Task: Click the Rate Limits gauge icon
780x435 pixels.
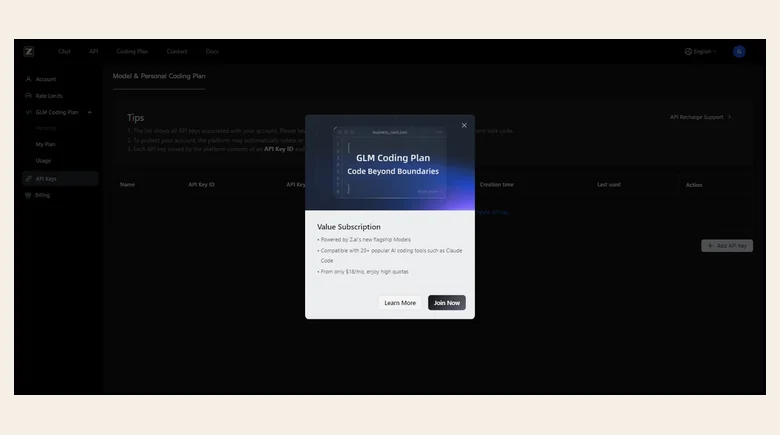Action: tap(28, 96)
